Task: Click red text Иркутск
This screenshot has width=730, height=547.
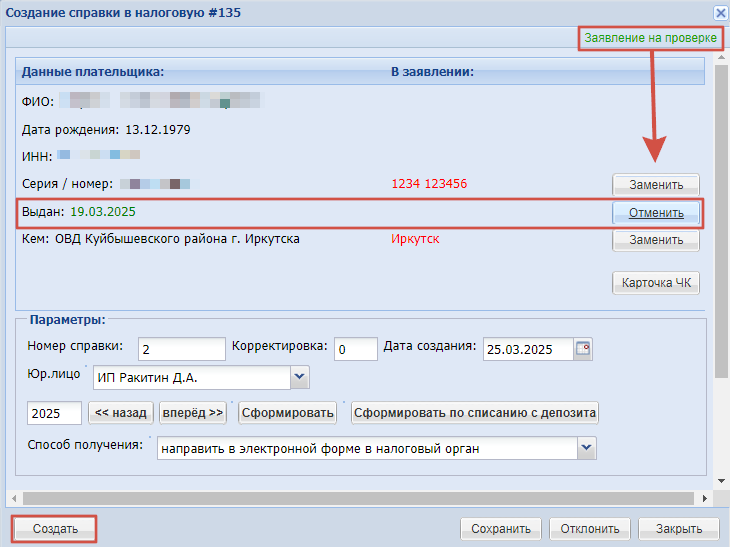Action: [415, 239]
